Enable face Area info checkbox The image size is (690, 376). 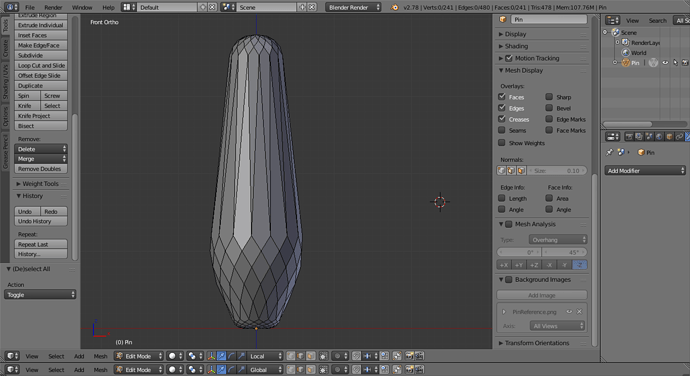pos(549,198)
